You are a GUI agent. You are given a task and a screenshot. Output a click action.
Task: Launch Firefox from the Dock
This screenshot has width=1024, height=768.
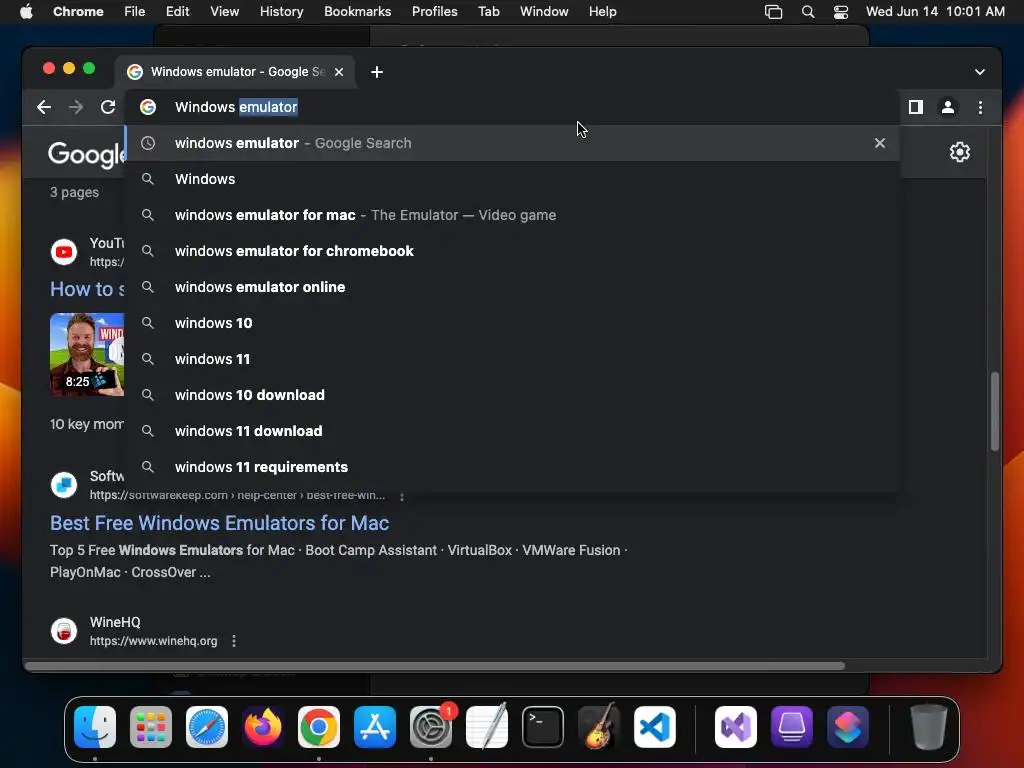click(263, 727)
